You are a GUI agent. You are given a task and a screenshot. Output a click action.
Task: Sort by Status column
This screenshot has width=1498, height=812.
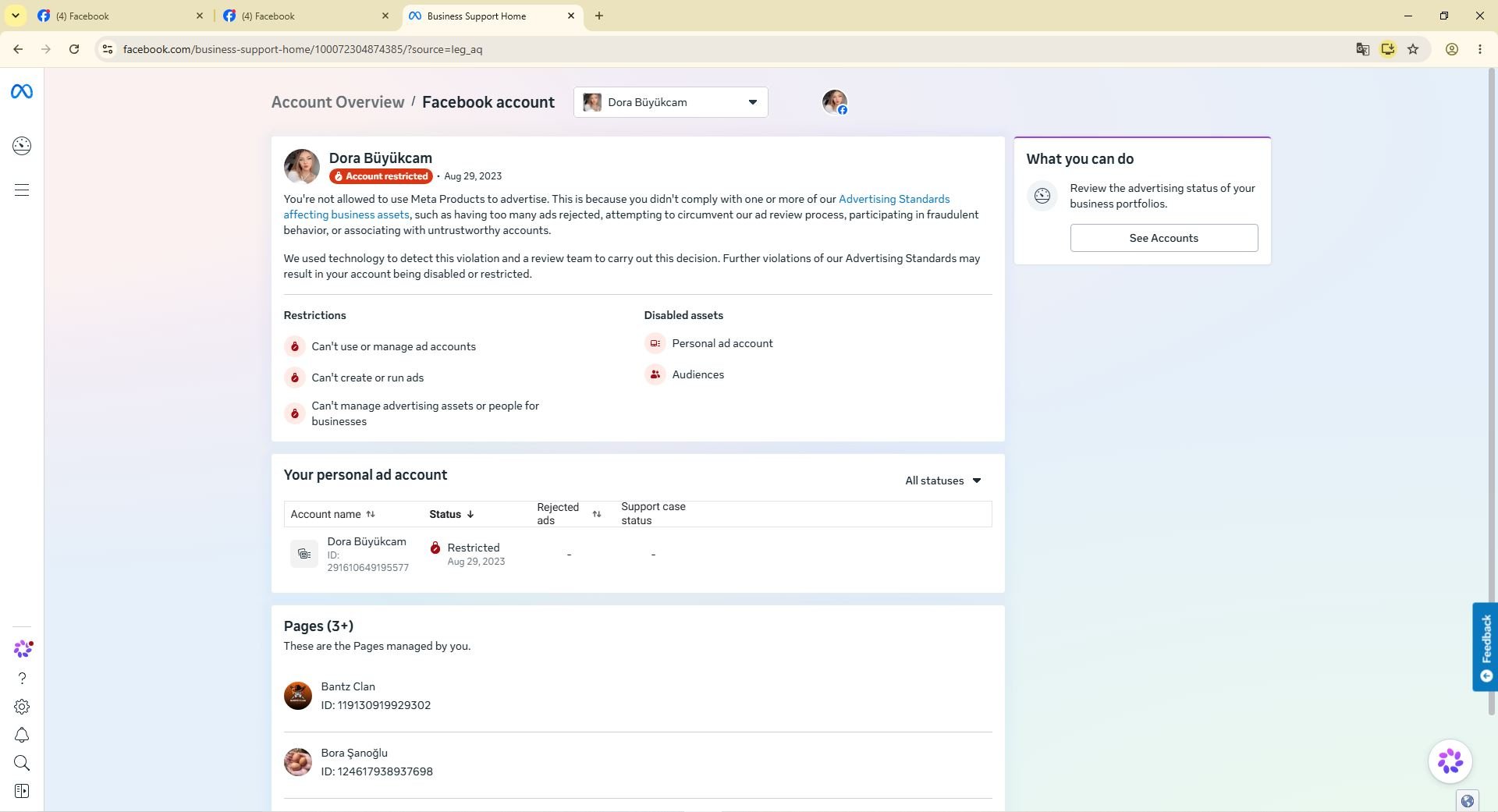point(452,514)
